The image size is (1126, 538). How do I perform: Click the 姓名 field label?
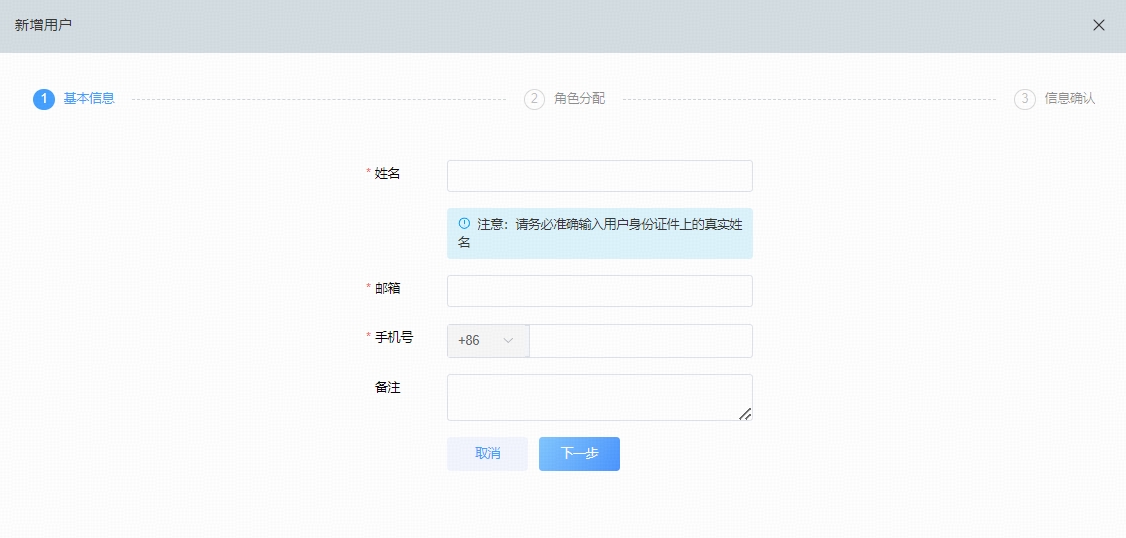[387, 173]
